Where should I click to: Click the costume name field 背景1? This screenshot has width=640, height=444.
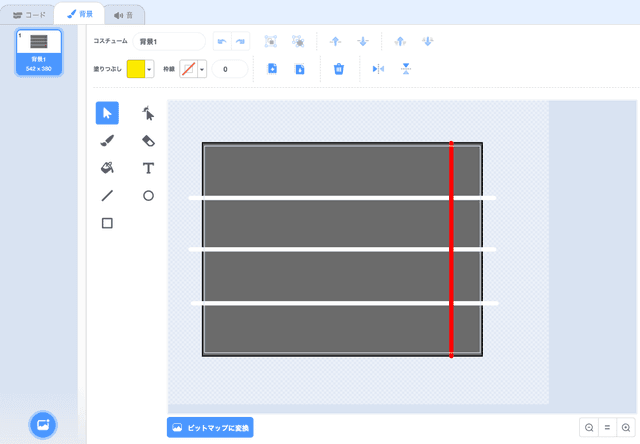click(168, 41)
